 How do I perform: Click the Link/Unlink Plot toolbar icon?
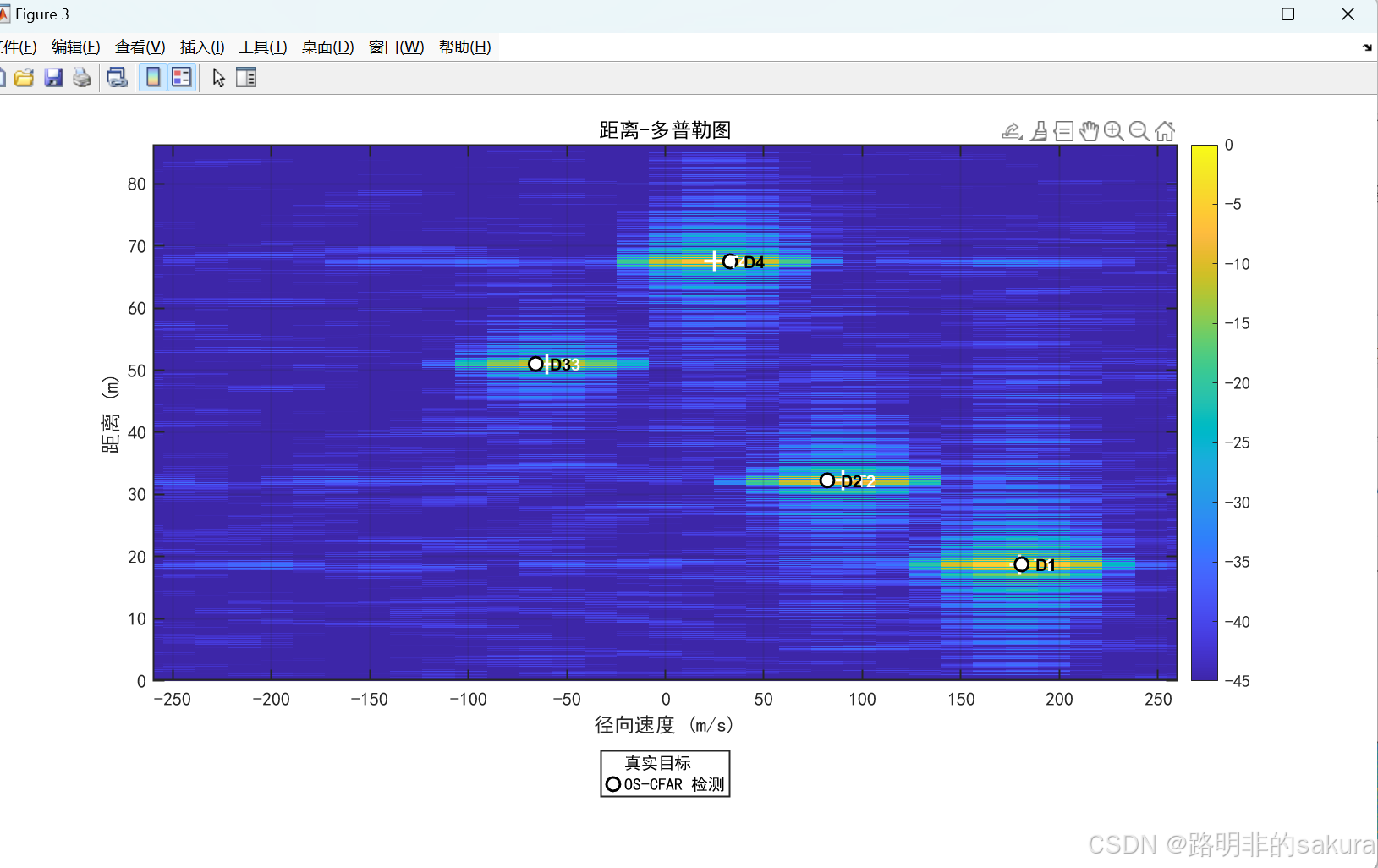[x=118, y=78]
